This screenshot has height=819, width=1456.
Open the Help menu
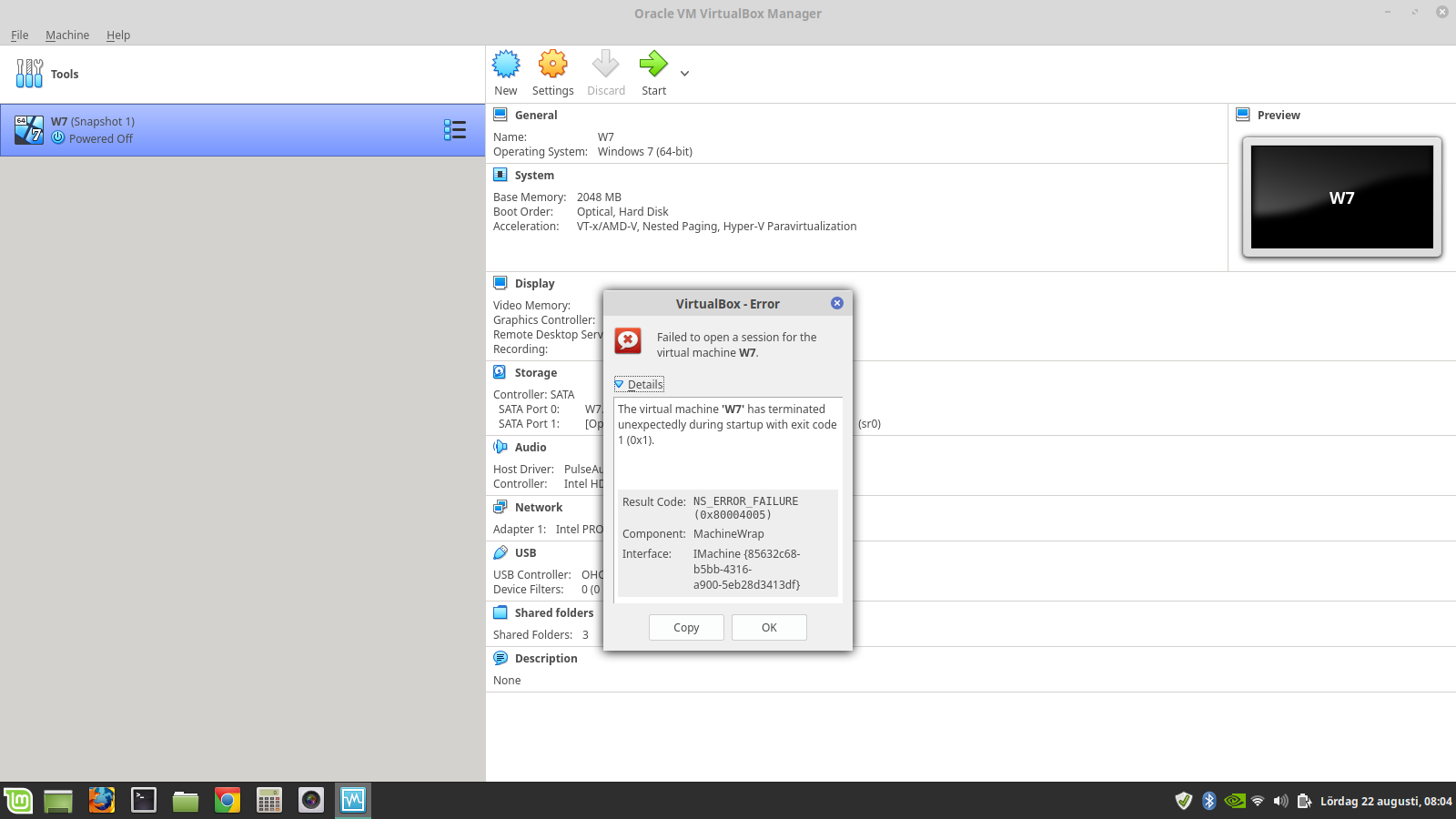pyautogui.click(x=118, y=35)
